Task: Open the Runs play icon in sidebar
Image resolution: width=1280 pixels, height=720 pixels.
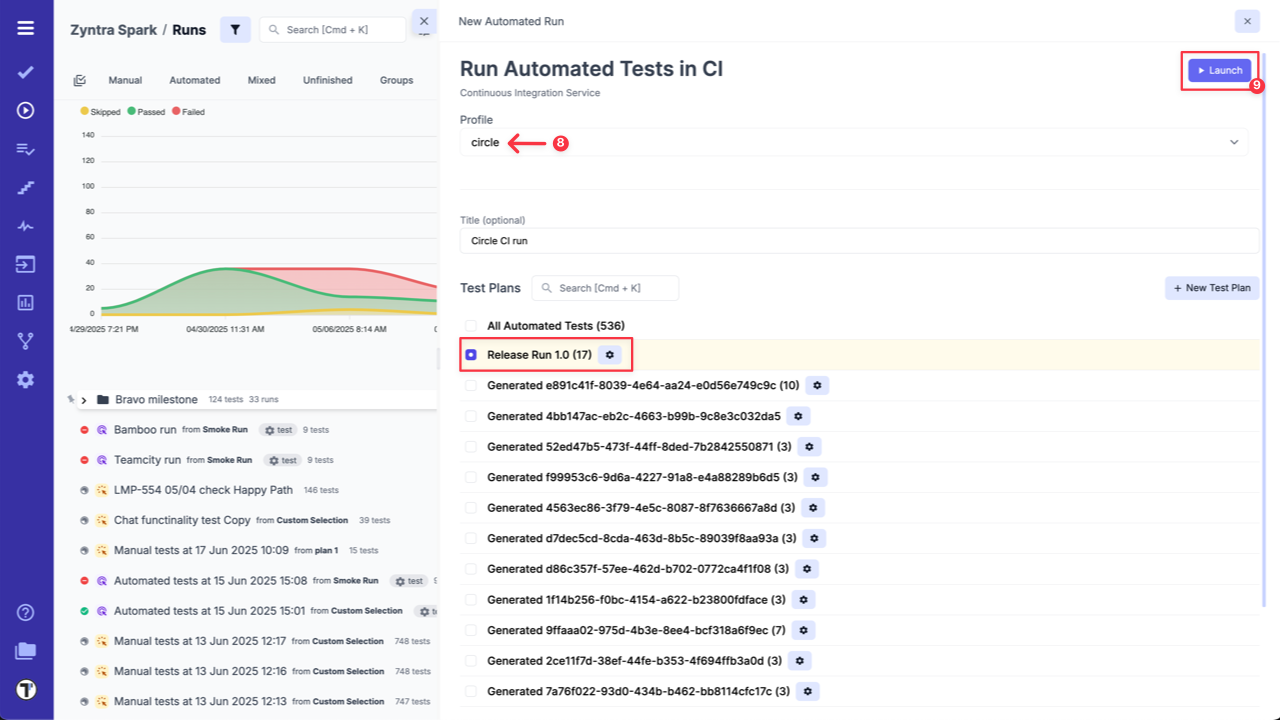Action: [x=25, y=110]
